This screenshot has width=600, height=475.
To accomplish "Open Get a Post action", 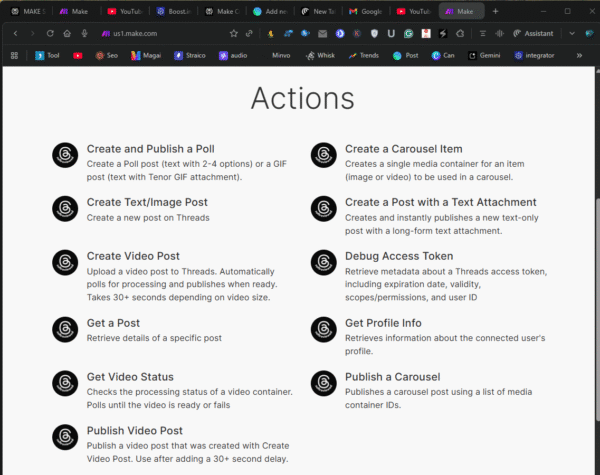I will (113, 323).
